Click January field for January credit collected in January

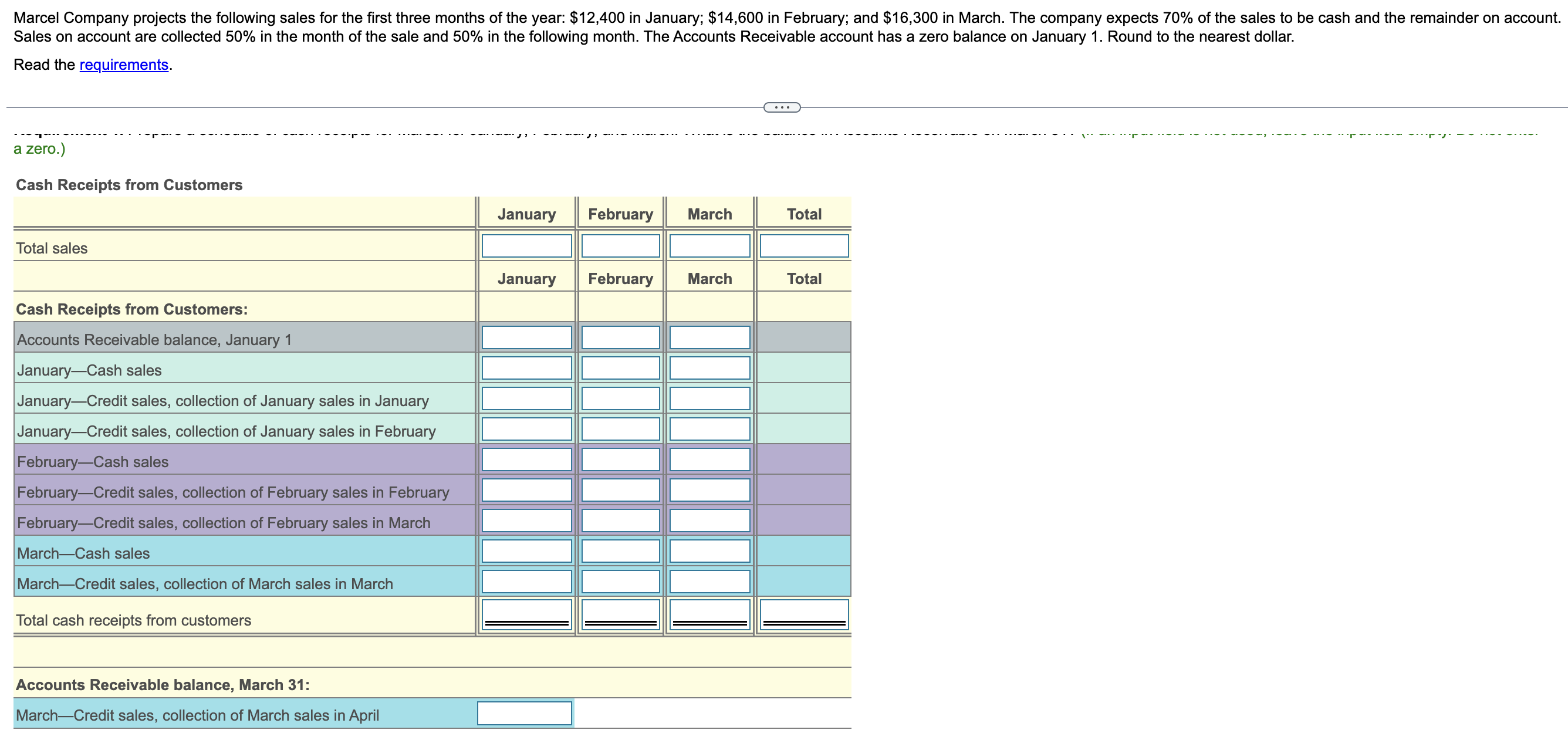[x=526, y=398]
